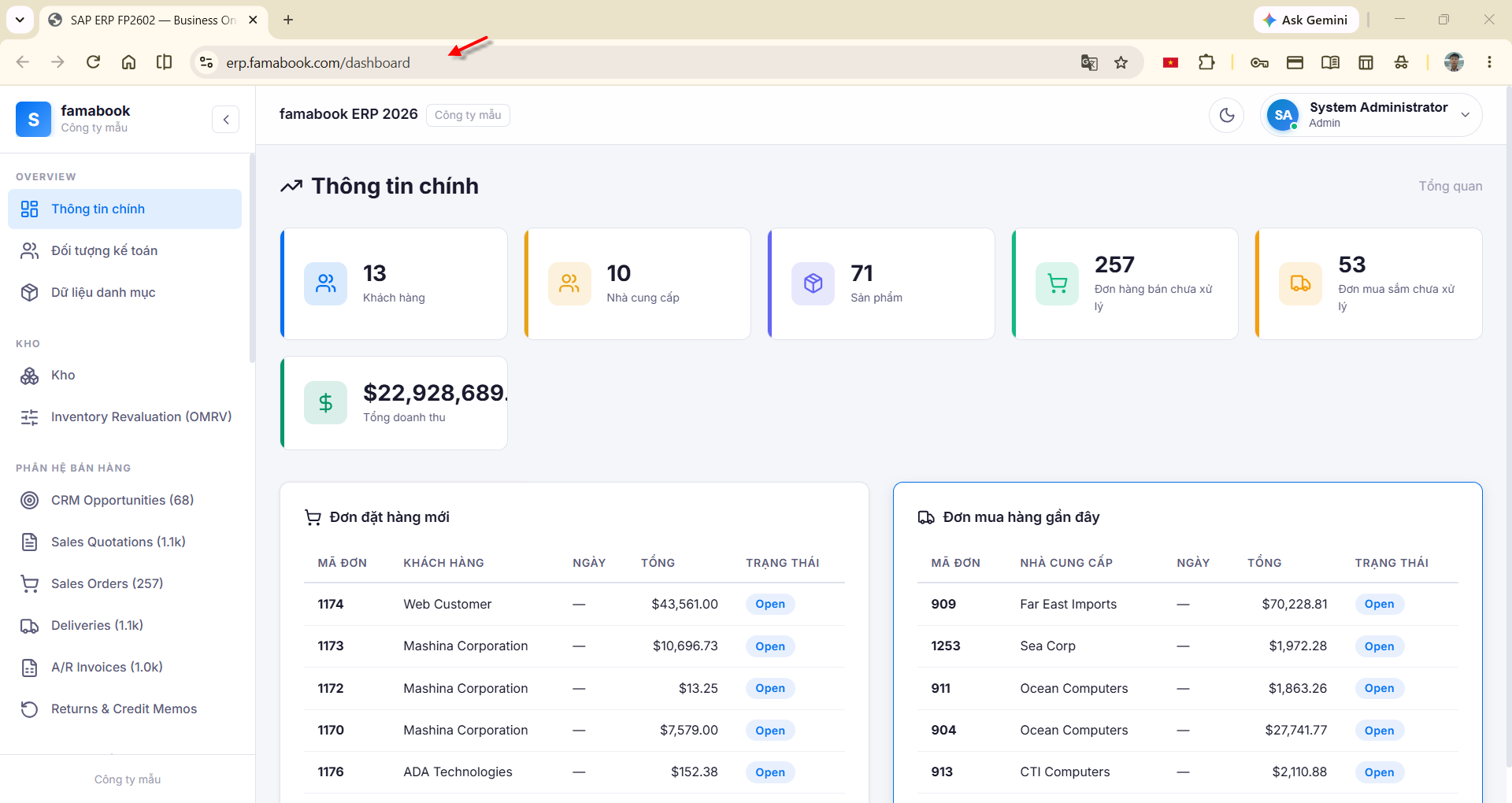Click the Nhà cung cấp suppliers card icon
This screenshot has height=803, width=1512.
click(569, 283)
